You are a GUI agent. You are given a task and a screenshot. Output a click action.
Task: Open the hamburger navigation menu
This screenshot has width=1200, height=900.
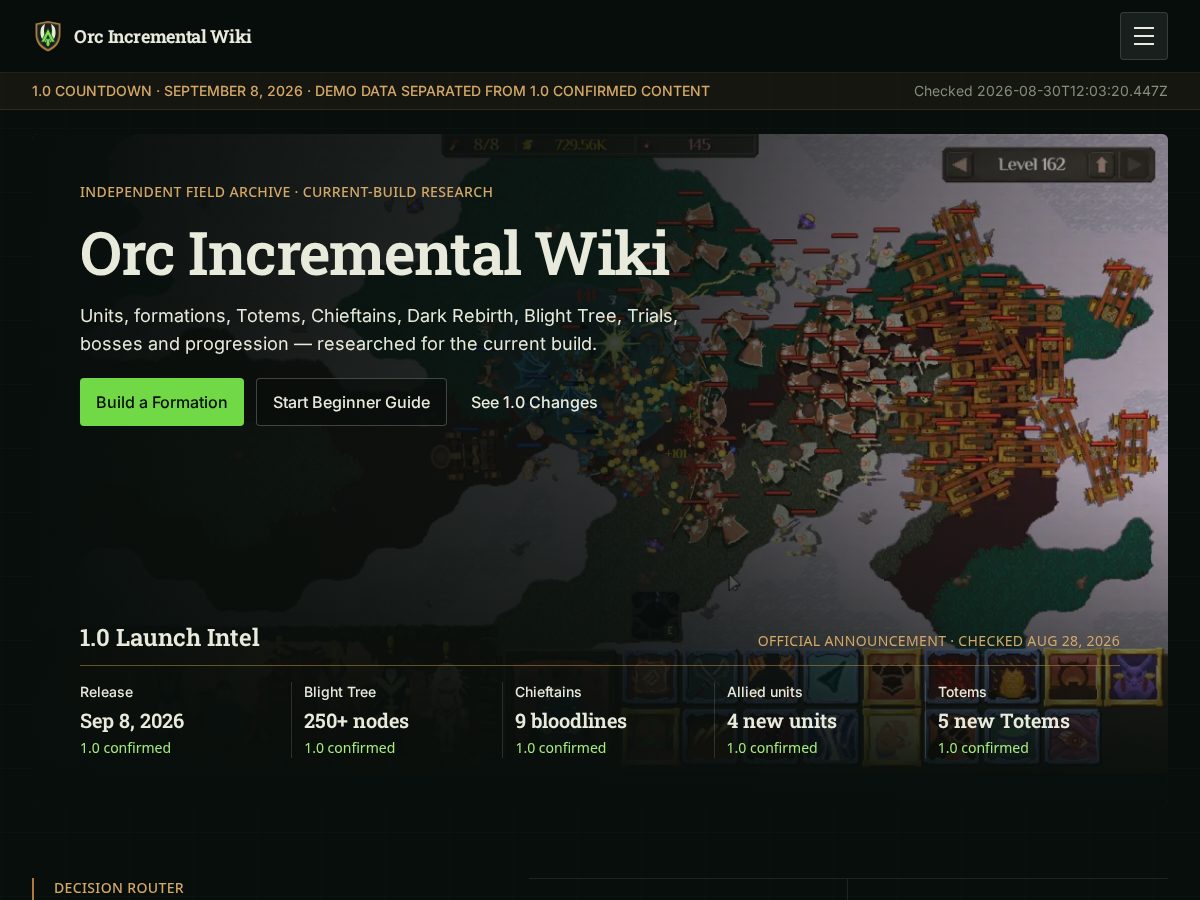tap(1144, 36)
